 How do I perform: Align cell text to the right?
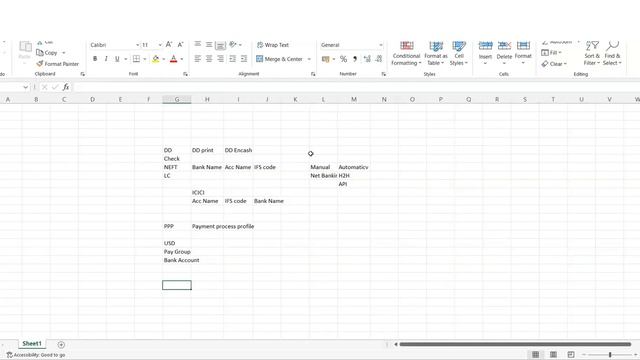(220, 59)
